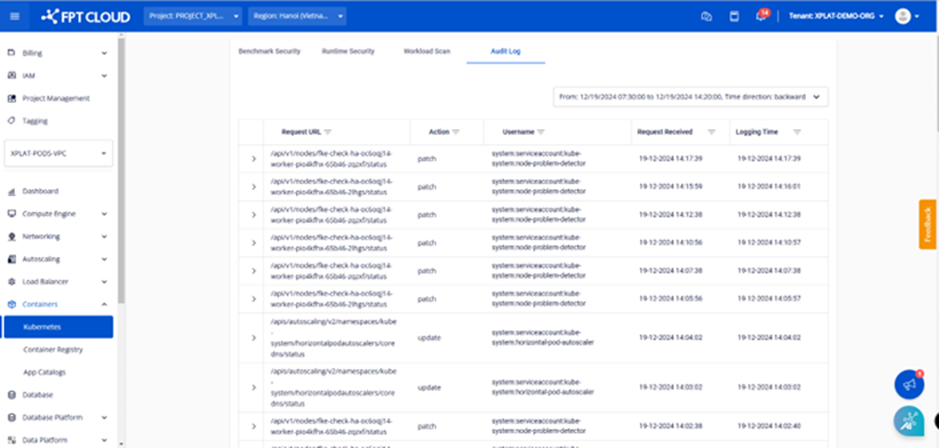Click the orange Feedback button
Viewport: 939px width, 448px height.
927,224
